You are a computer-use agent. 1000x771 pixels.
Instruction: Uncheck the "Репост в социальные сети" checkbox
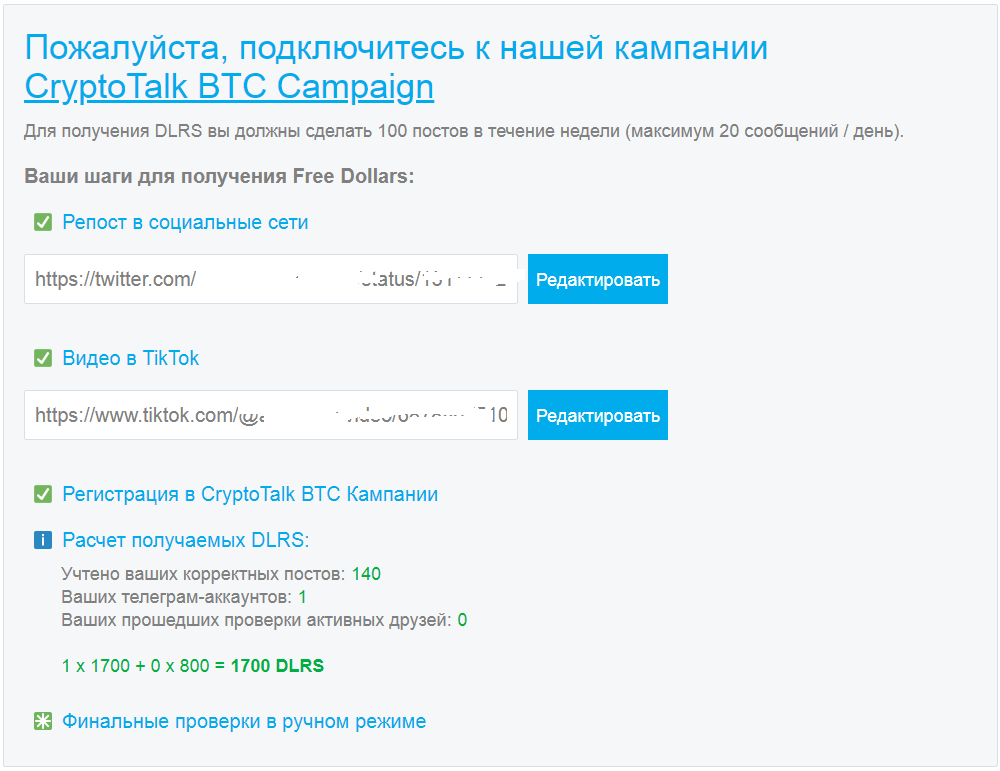(42, 222)
